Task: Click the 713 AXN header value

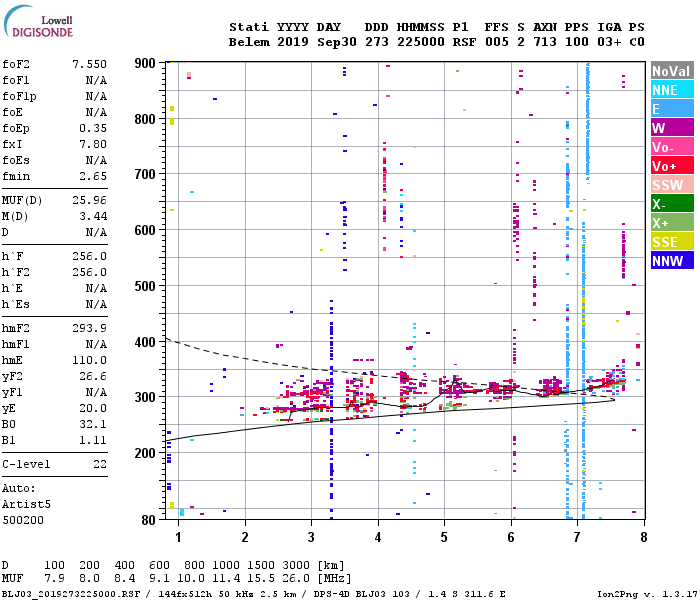Action: click(x=545, y=42)
